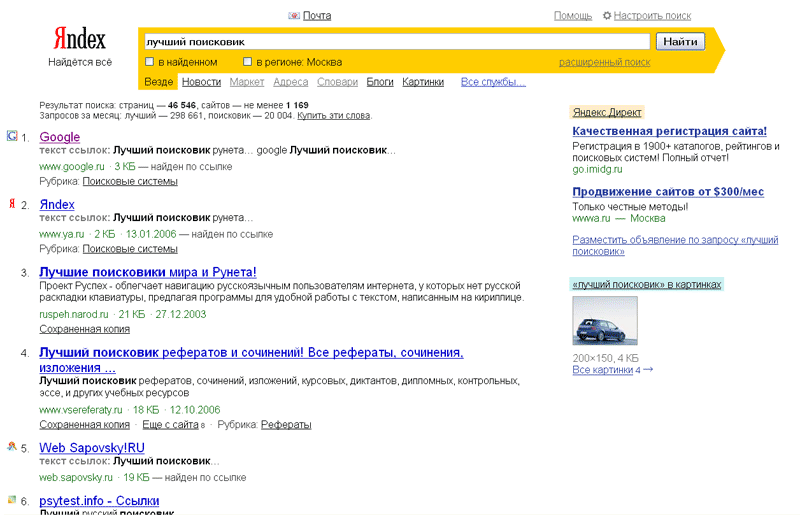Click the www.ya.ru URL text
This screenshot has width=800, height=515.
(x=62, y=234)
